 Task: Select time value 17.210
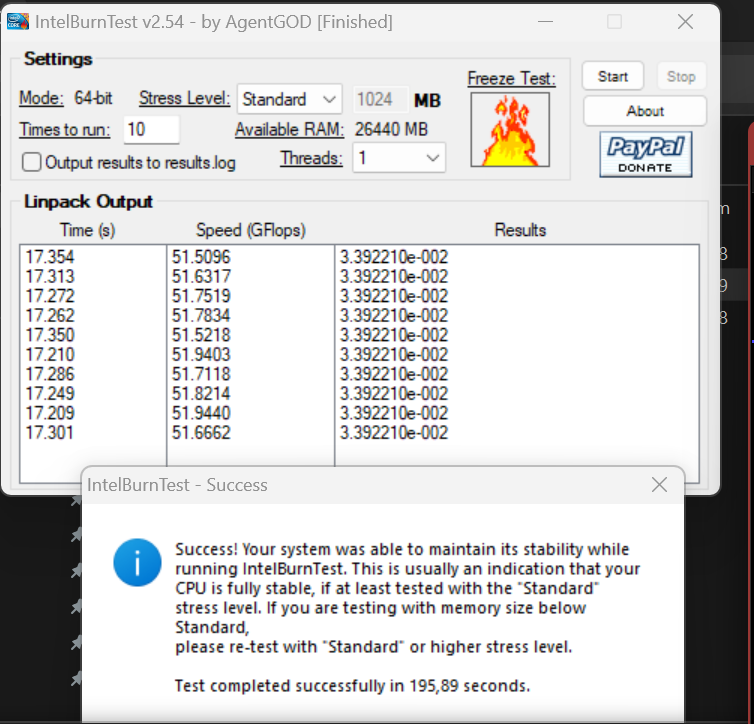[x=50, y=355]
